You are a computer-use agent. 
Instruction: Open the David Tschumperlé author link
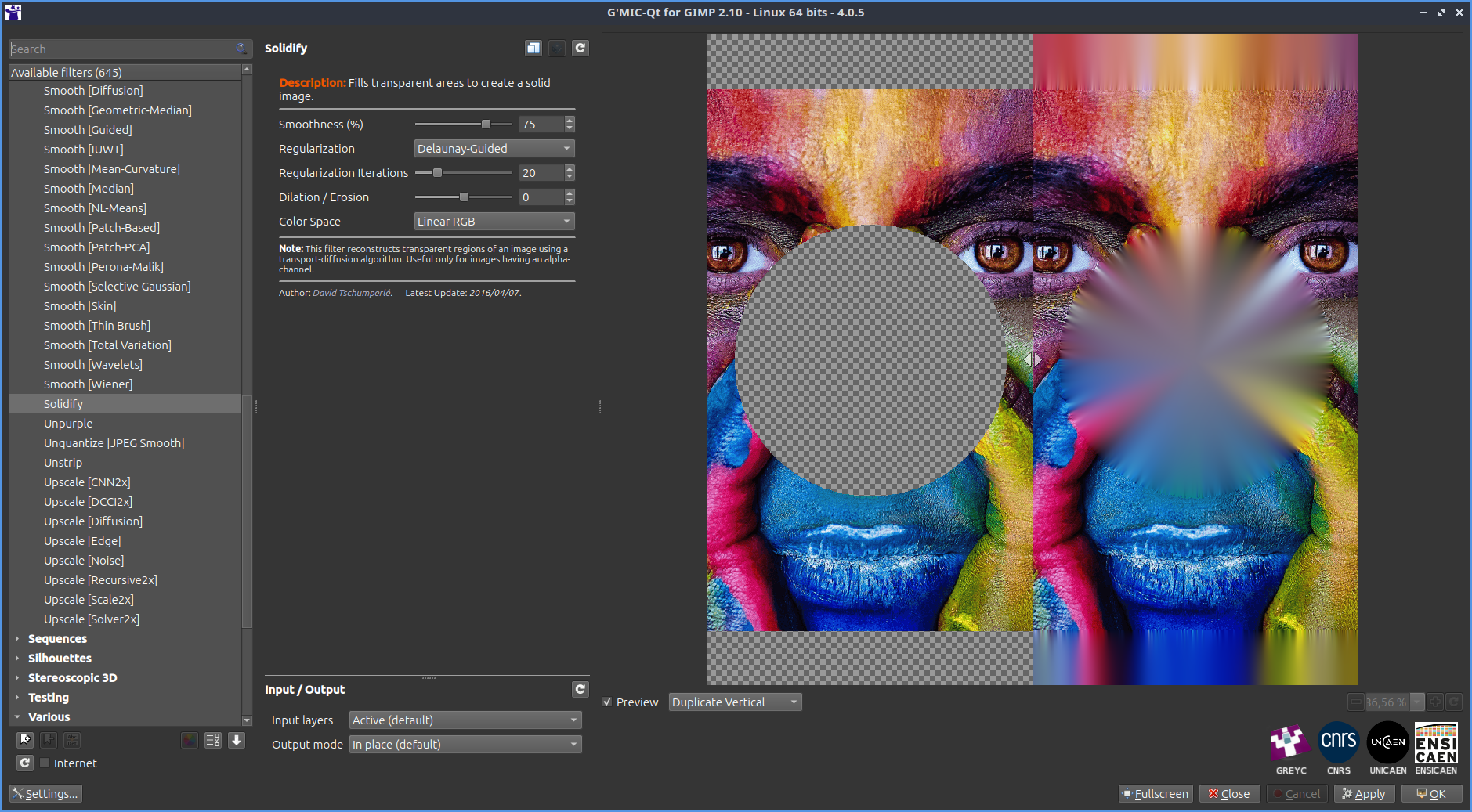(x=352, y=293)
